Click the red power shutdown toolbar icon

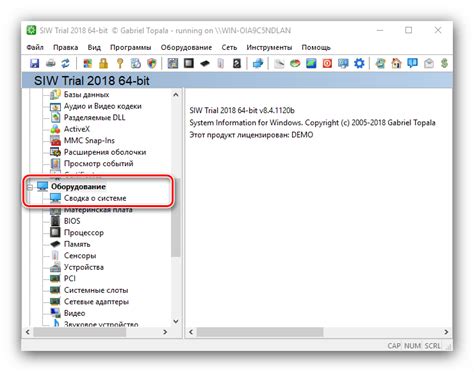(x=327, y=63)
